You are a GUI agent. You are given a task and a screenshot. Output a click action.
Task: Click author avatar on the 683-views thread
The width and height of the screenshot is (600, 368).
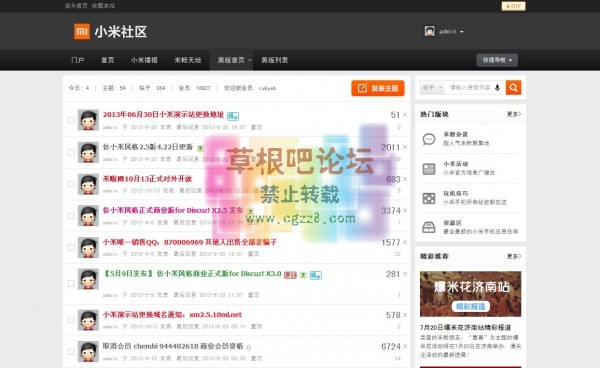pos(88,184)
